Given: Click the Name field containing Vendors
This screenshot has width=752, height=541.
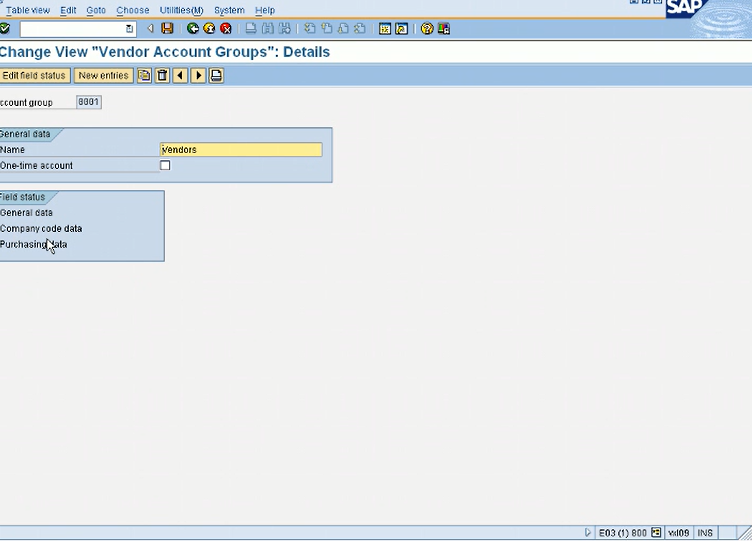Looking at the screenshot, I should [241, 150].
